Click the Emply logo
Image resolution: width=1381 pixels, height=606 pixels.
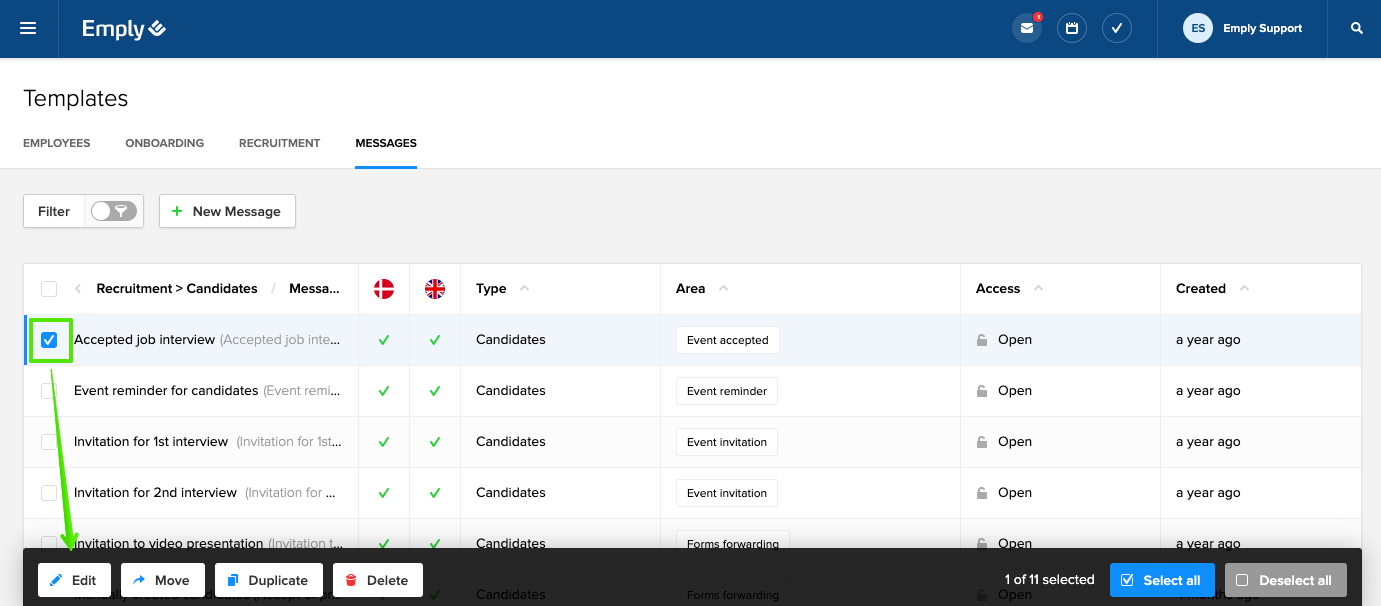124,29
